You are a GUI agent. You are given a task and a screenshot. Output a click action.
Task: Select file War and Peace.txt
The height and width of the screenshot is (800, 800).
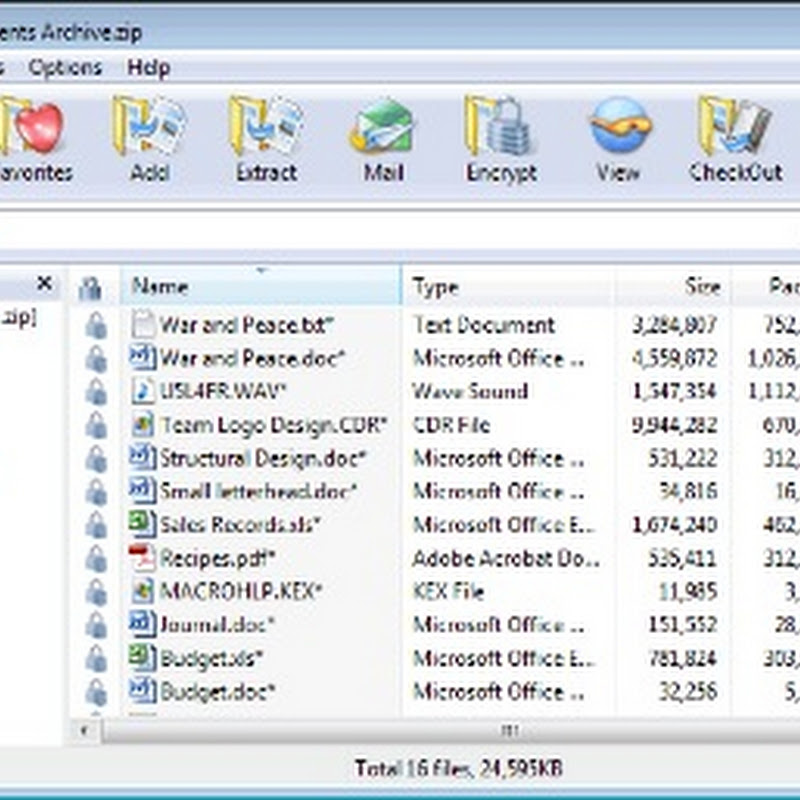click(246, 326)
